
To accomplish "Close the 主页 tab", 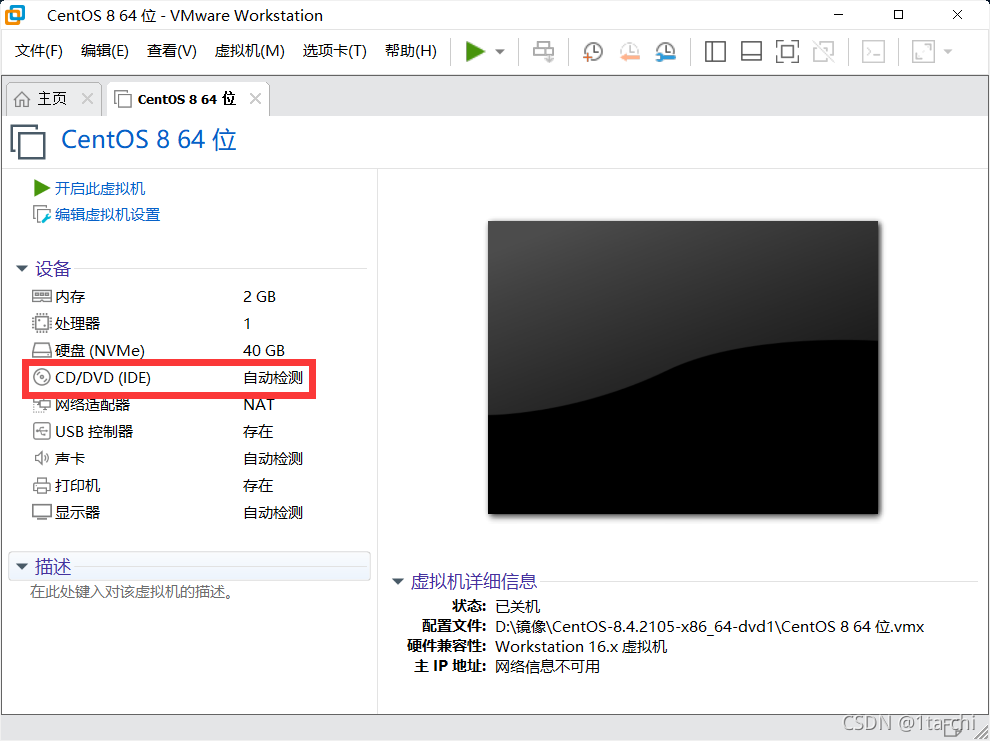I will 87,98.
